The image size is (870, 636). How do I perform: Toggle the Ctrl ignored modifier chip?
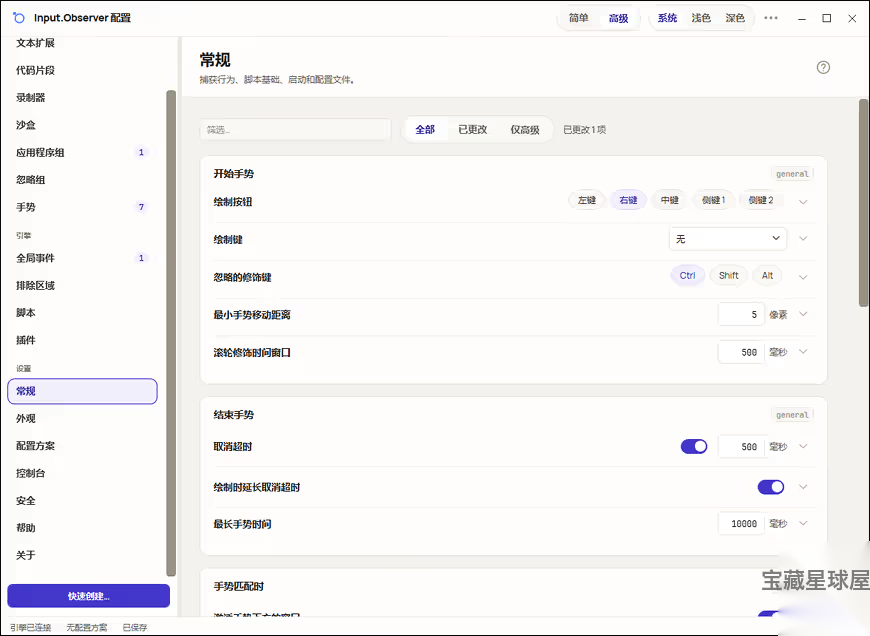click(x=687, y=275)
